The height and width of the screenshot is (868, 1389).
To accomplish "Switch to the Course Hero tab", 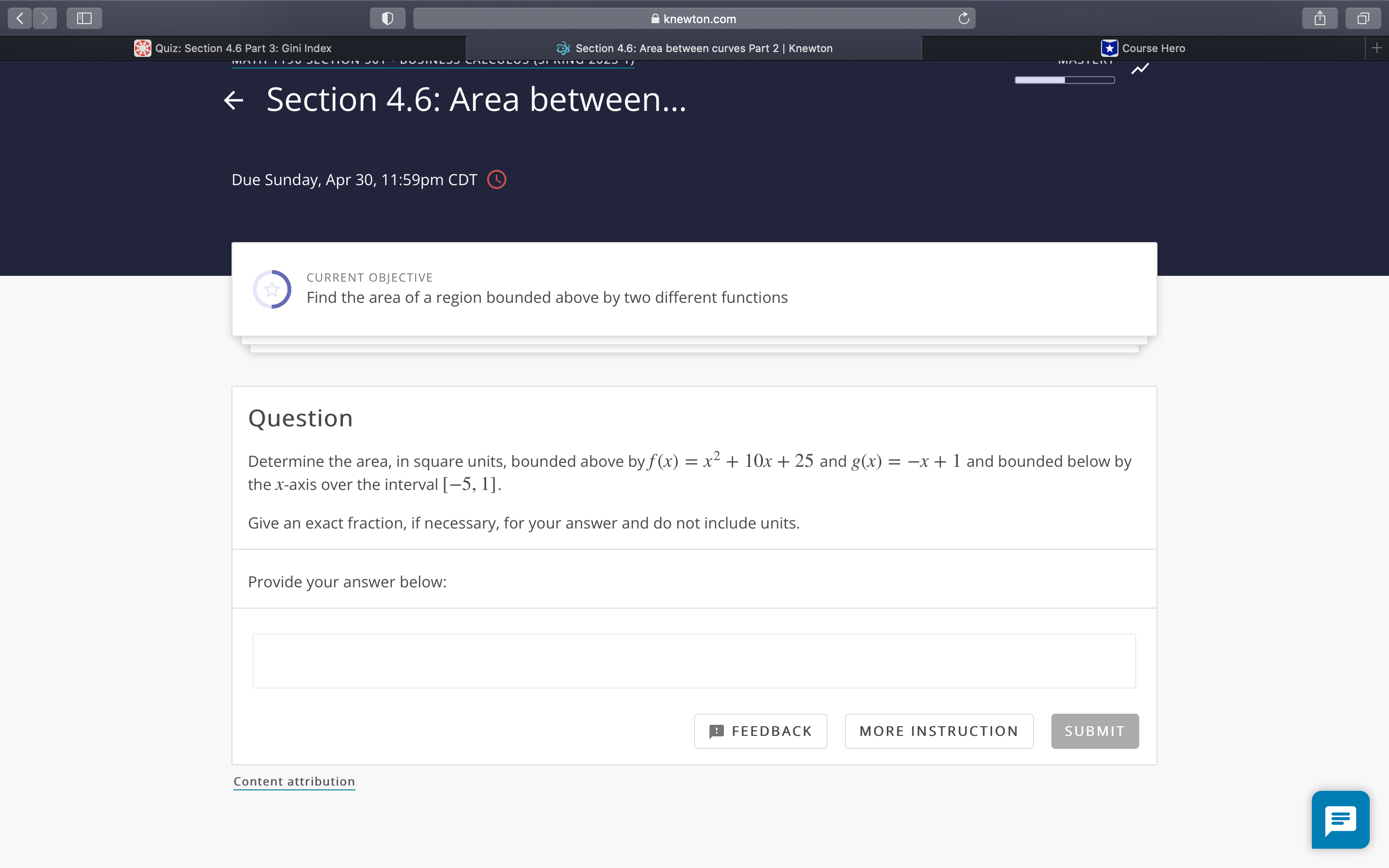I will click(1144, 48).
